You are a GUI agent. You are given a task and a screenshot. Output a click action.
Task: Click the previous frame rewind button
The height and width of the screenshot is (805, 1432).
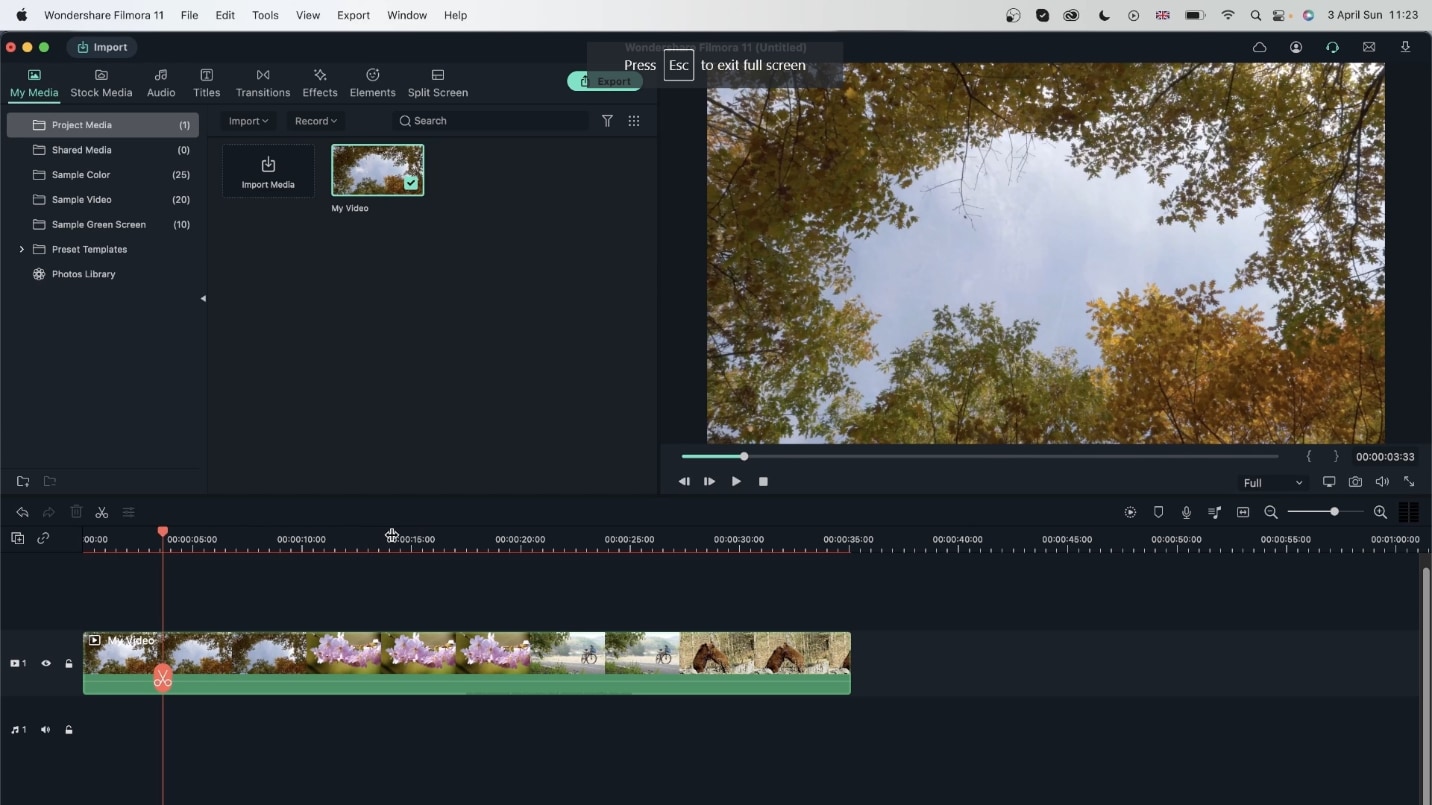684,481
